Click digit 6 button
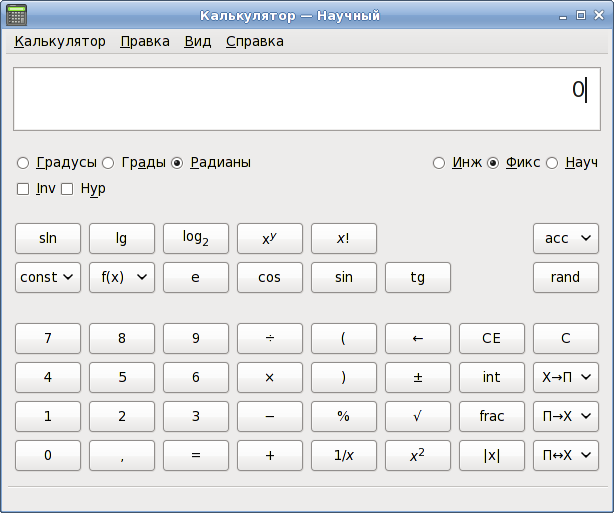 tap(196, 378)
